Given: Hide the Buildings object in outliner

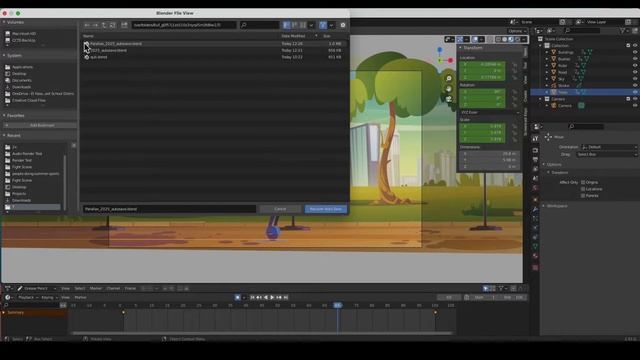Looking at the screenshot, I should [635, 52].
